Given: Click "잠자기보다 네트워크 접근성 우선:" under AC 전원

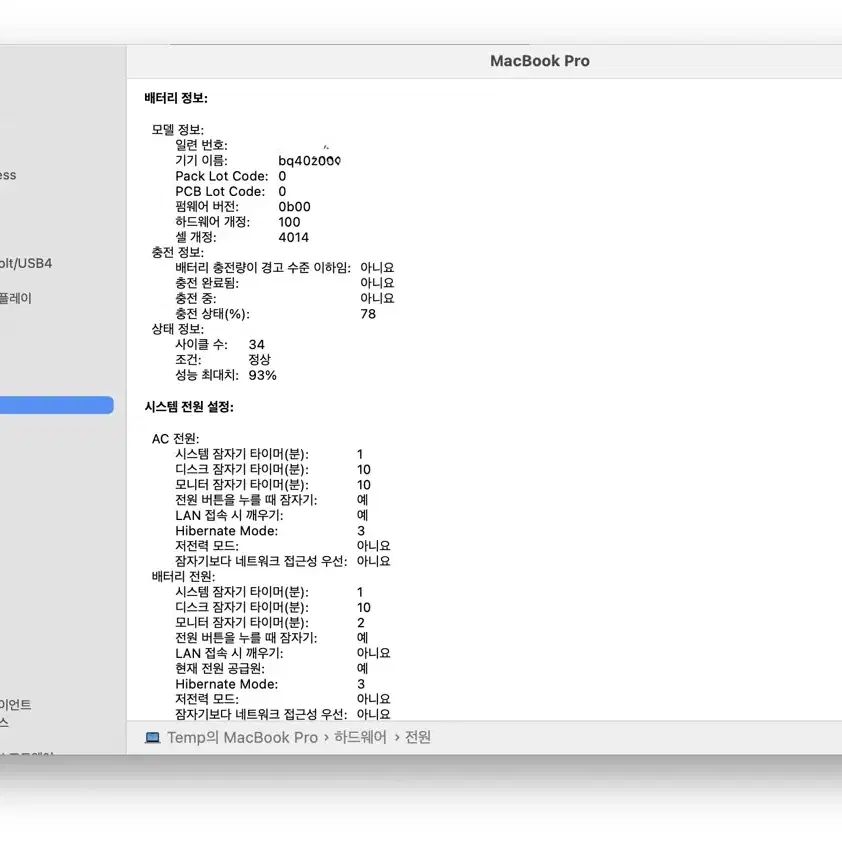Looking at the screenshot, I should pos(262,561).
